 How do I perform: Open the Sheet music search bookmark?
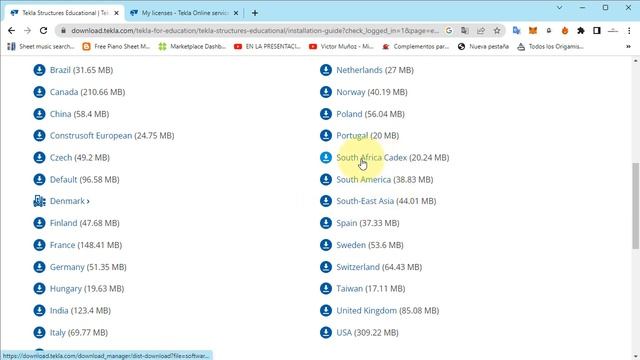41,47
